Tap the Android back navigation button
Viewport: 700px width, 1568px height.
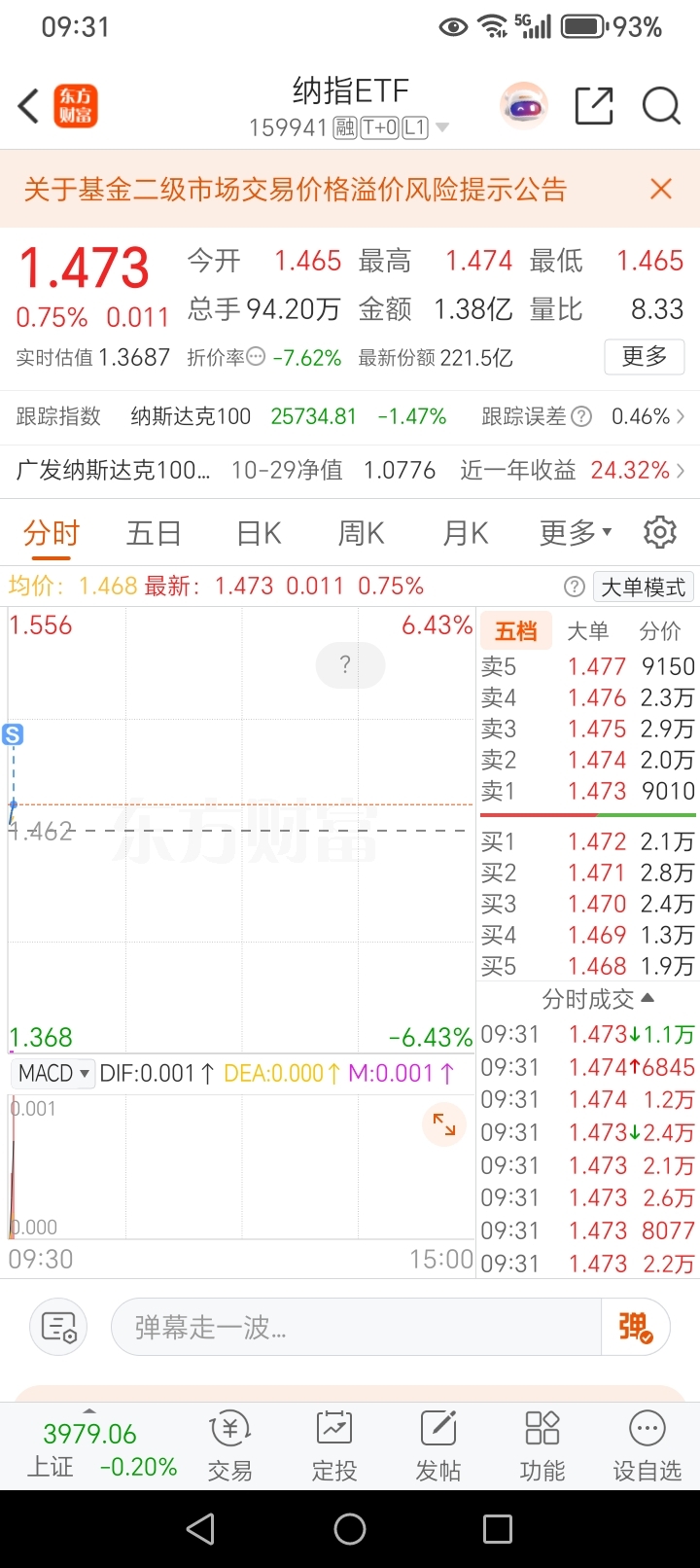pyautogui.click(x=200, y=1529)
